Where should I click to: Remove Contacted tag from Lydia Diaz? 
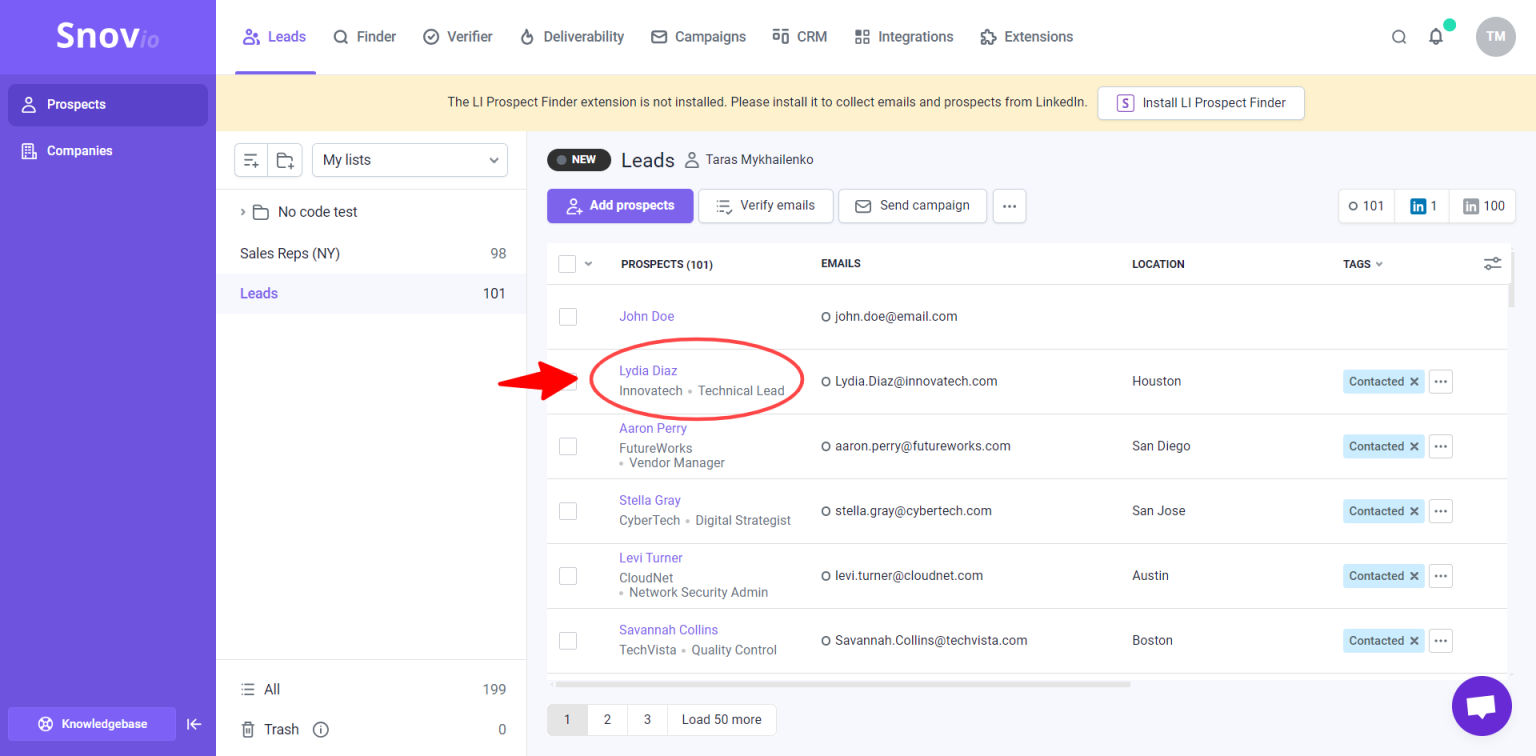point(1414,382)
